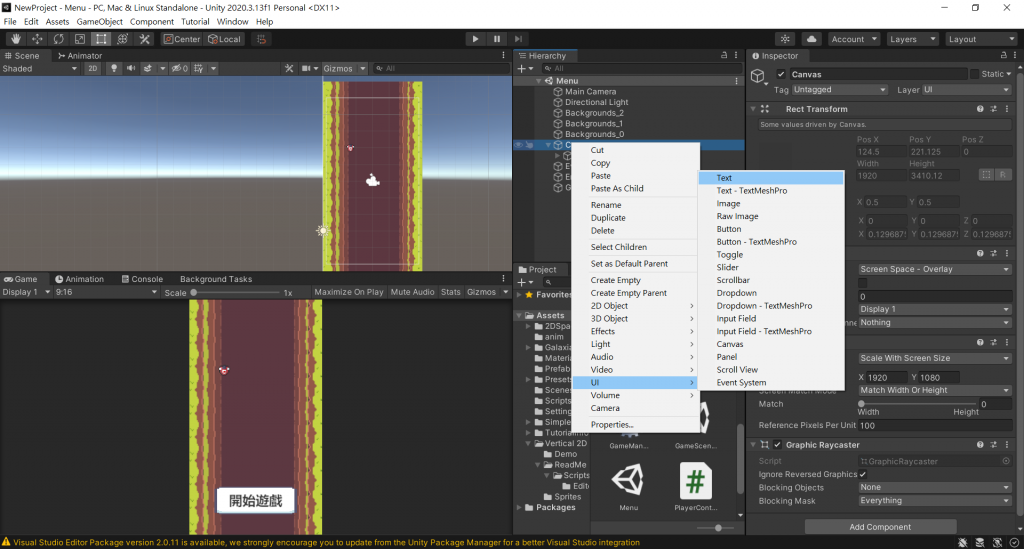Select Main Camera in Hierarchy
This screenshot has height=549, width=1024.
[590, 92]
